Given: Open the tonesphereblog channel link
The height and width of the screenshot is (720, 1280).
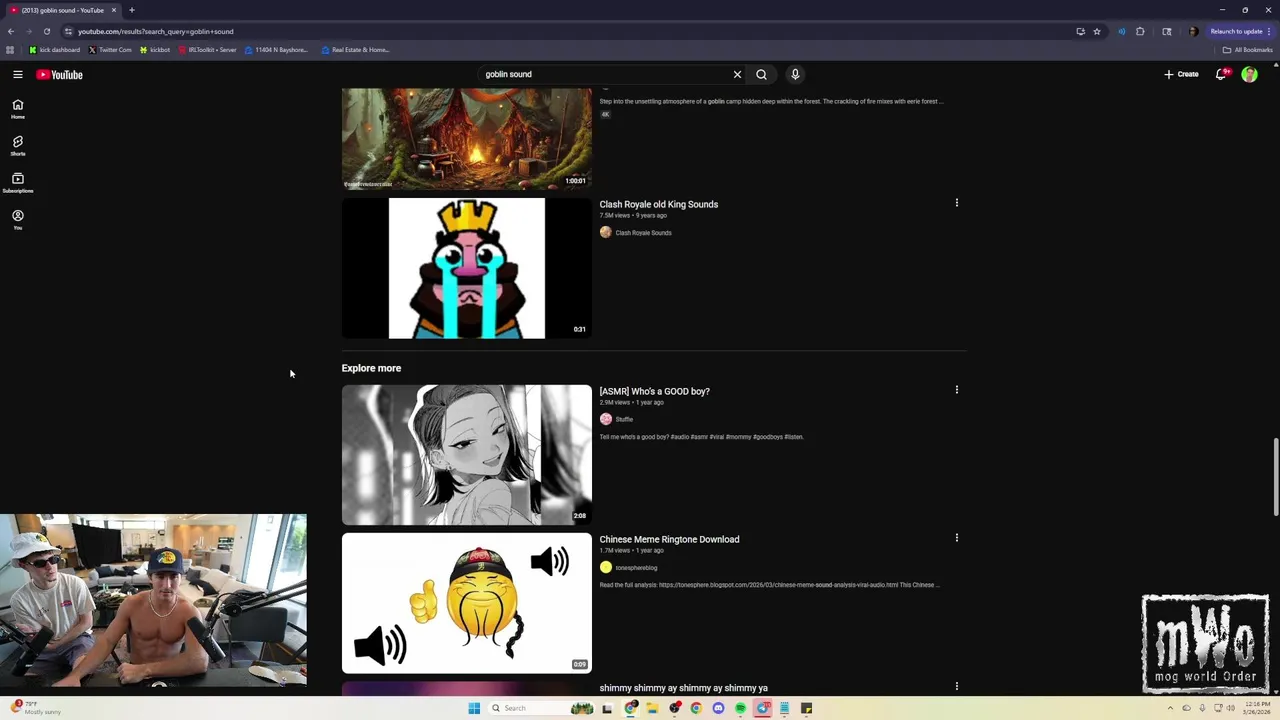Looking at the screenshot, I should 636,568.
